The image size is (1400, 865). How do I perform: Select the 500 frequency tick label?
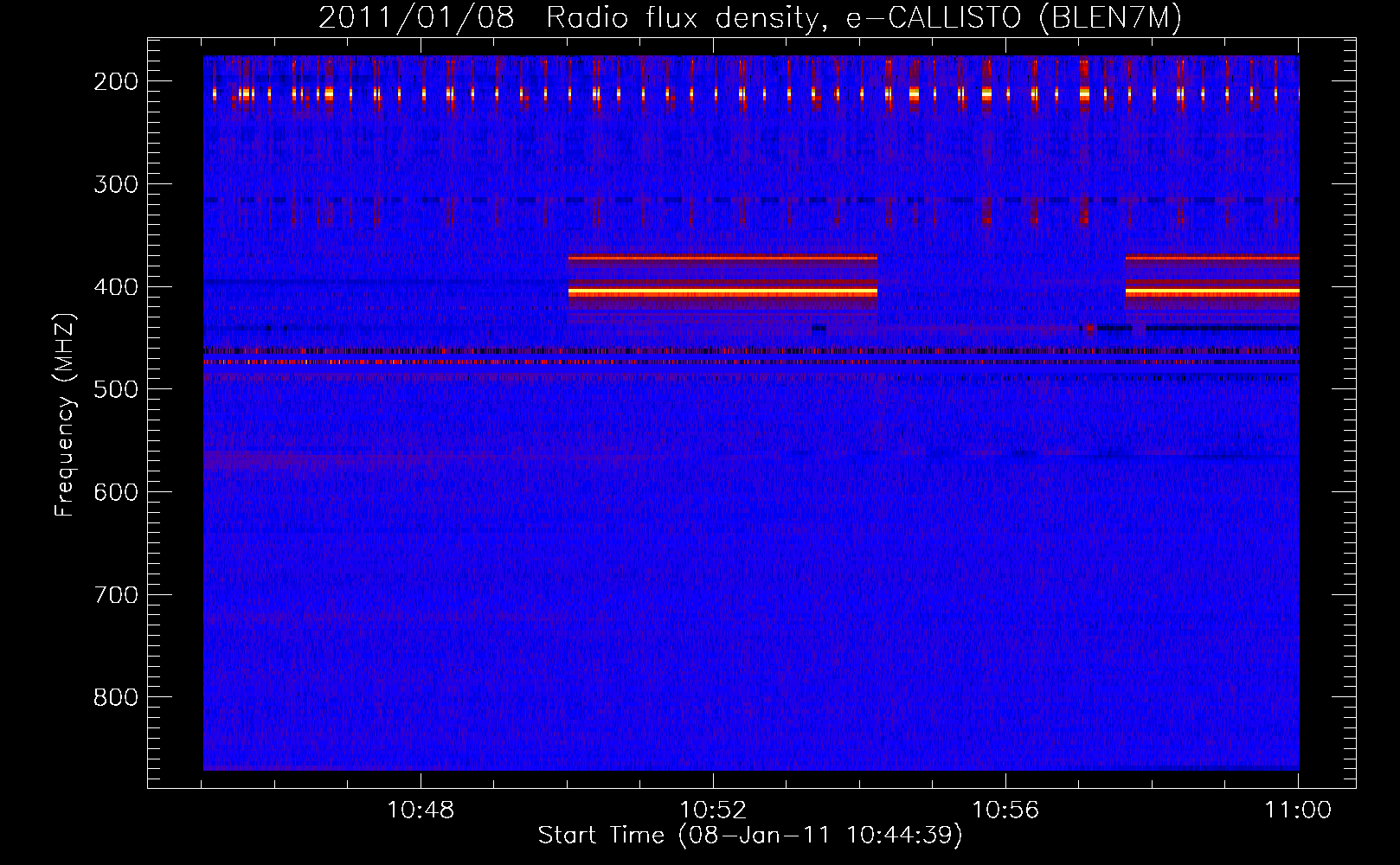(115, 389)
